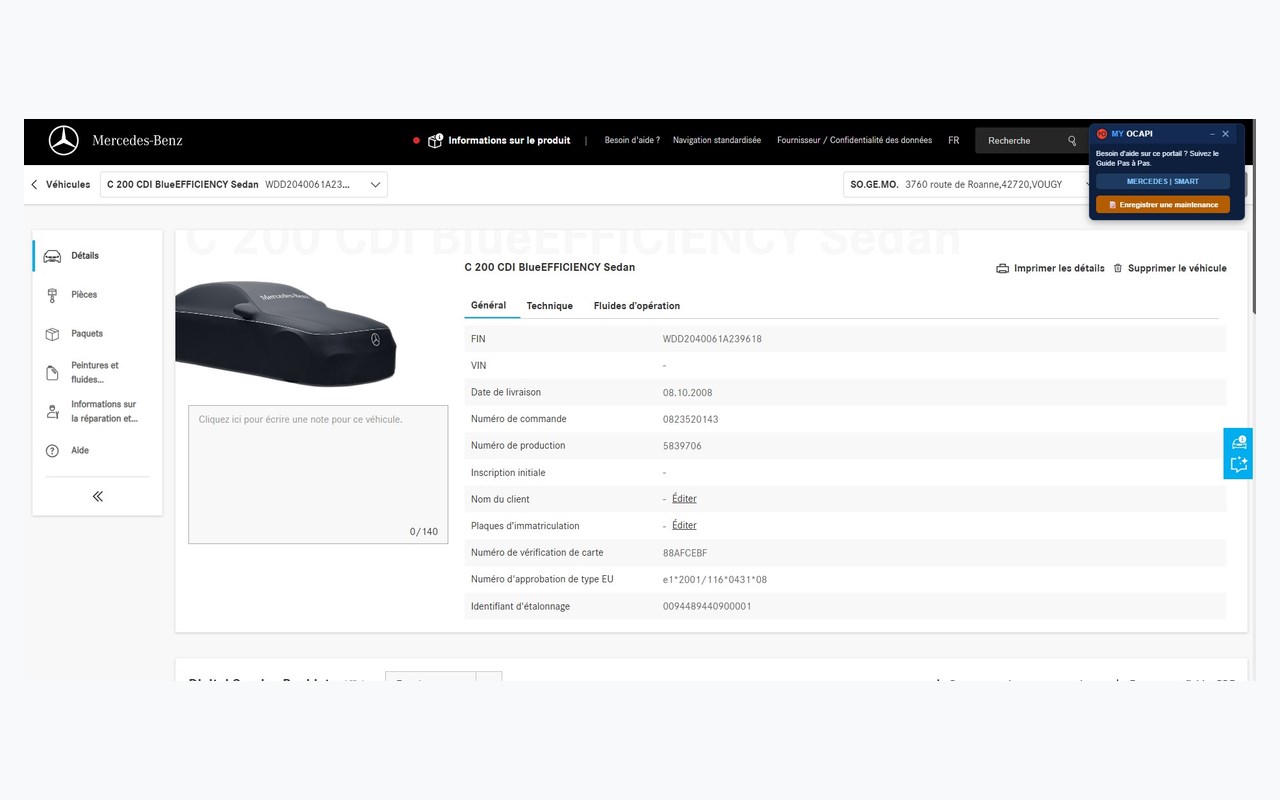Click the MERCEDES | SMART button
This screenshot has width=1280, height=800.
(x=1163, y=182)
